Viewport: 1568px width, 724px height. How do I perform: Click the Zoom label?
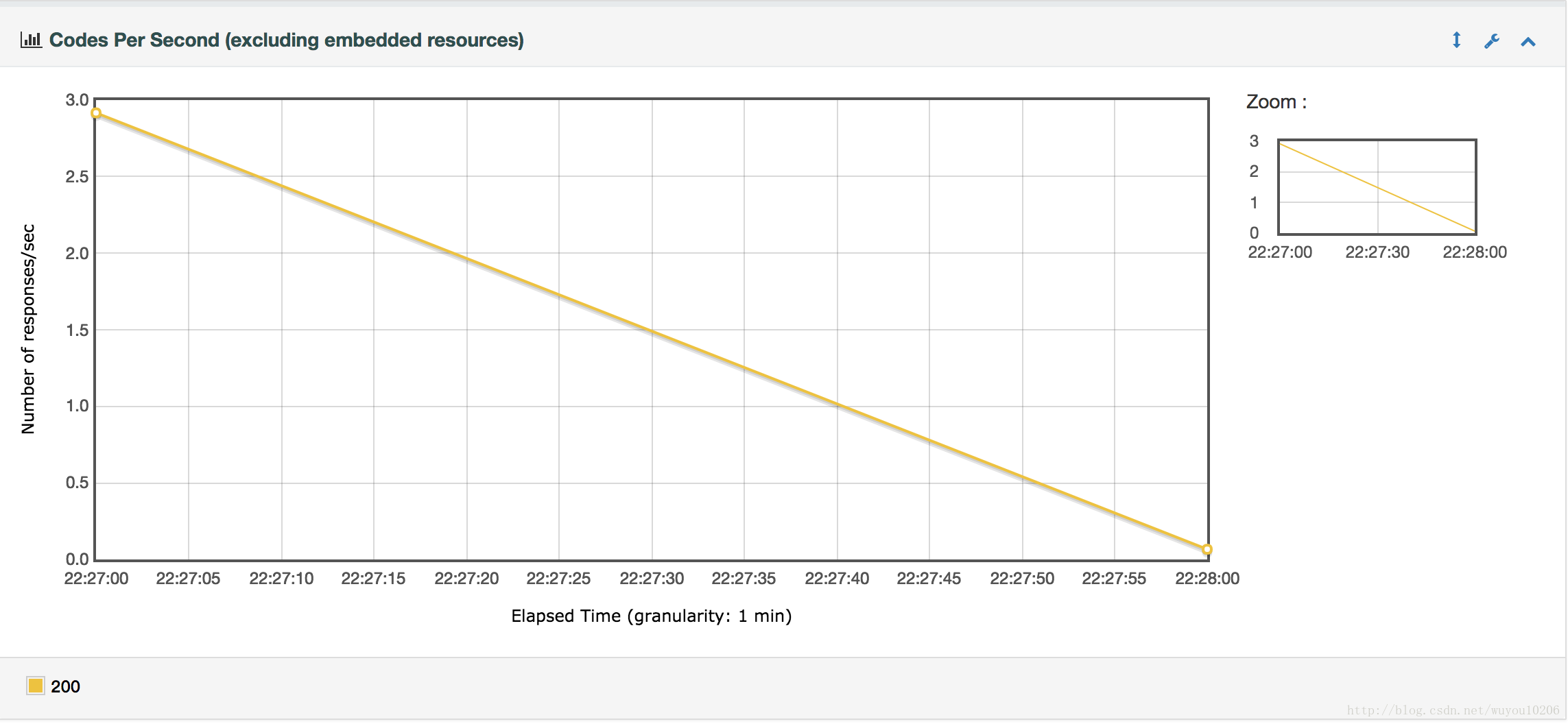(x=1276, y=101)
